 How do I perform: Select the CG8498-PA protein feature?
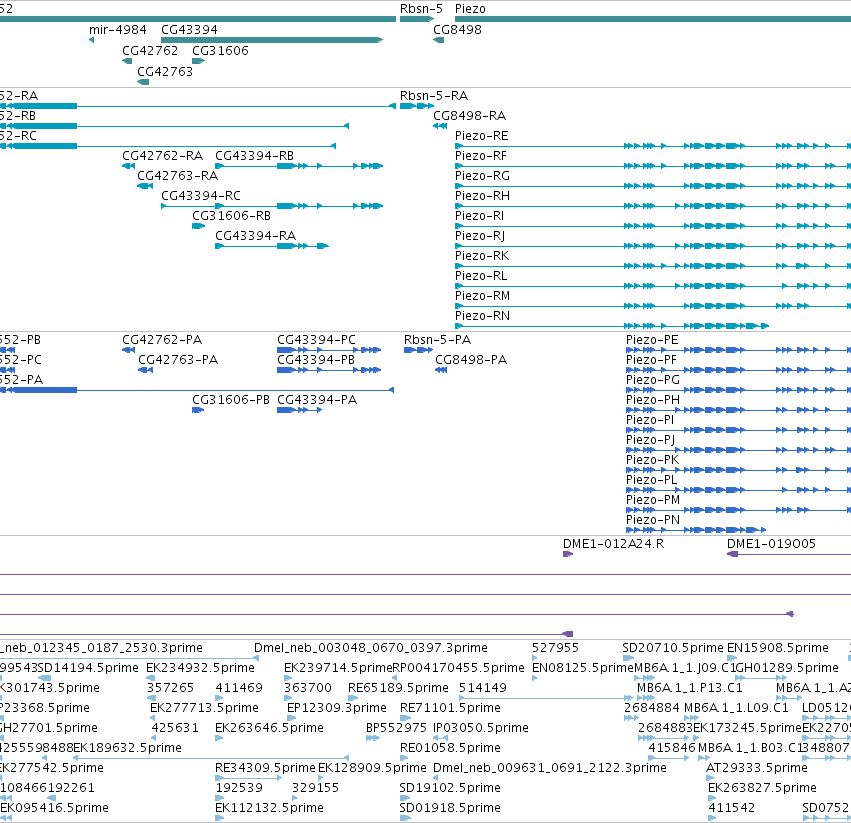(x=471, y=360)
